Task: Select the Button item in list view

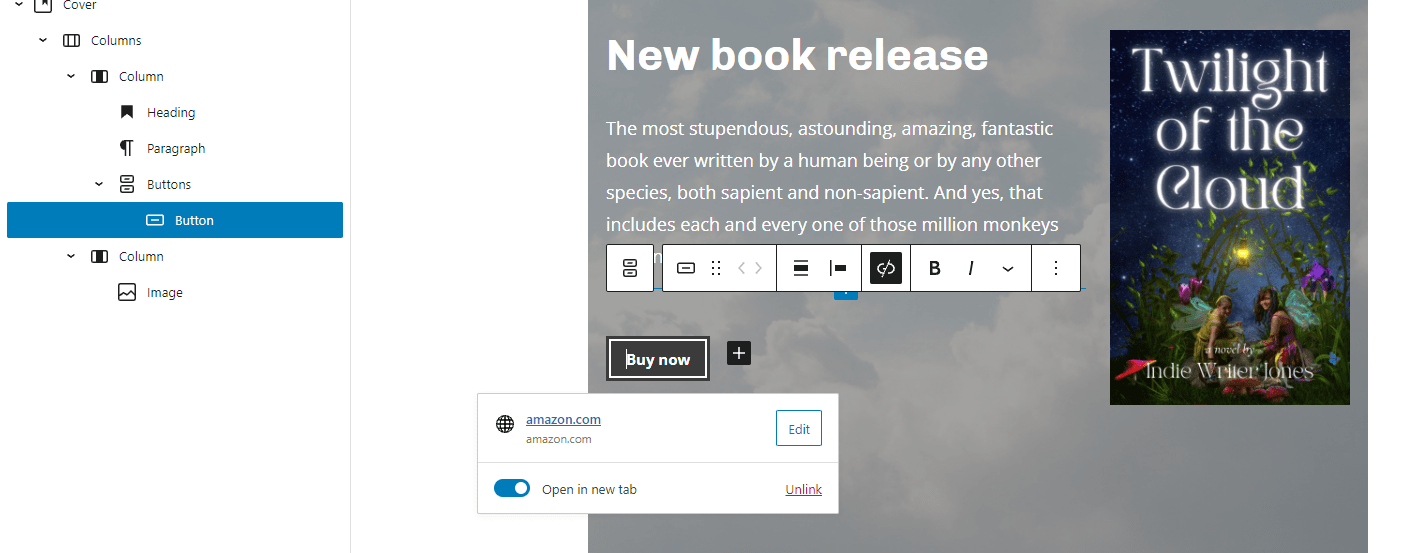Action: click(x=175, y=220)
